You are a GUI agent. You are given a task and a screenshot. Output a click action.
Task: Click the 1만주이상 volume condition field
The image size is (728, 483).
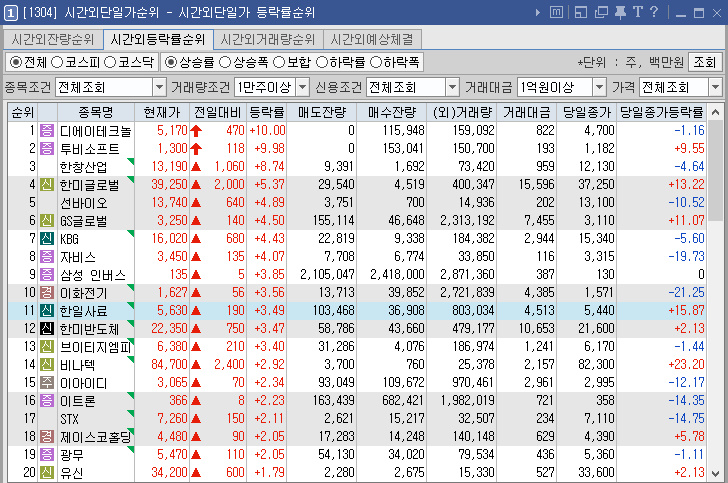(265, 87)
